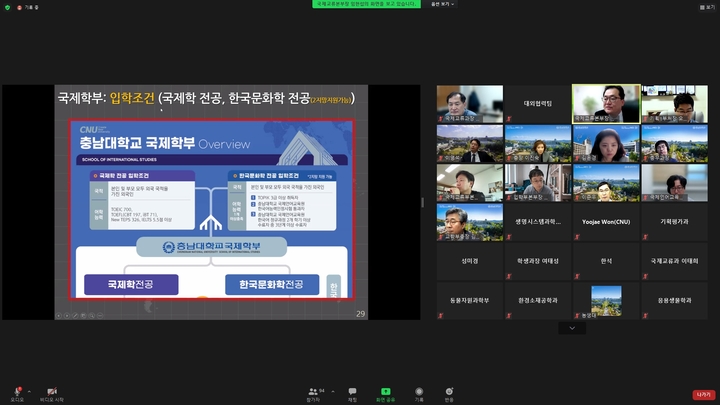Image resolution: width=720 pixels, height=405 pixels.
Task: Click slide number 29 on shared presentation
Action: click(x=360, y=314)
